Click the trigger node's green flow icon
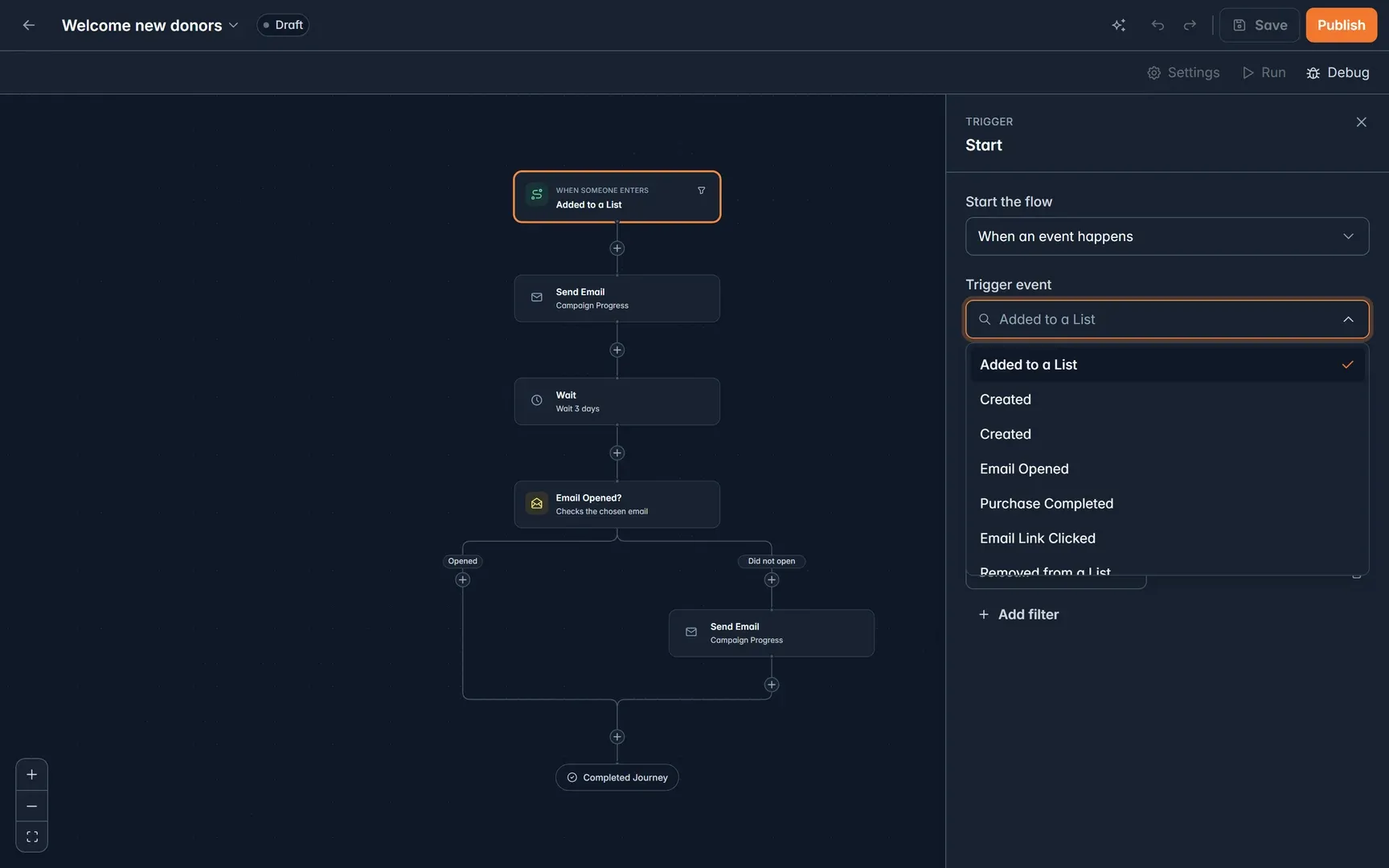 tap(536, 194)
